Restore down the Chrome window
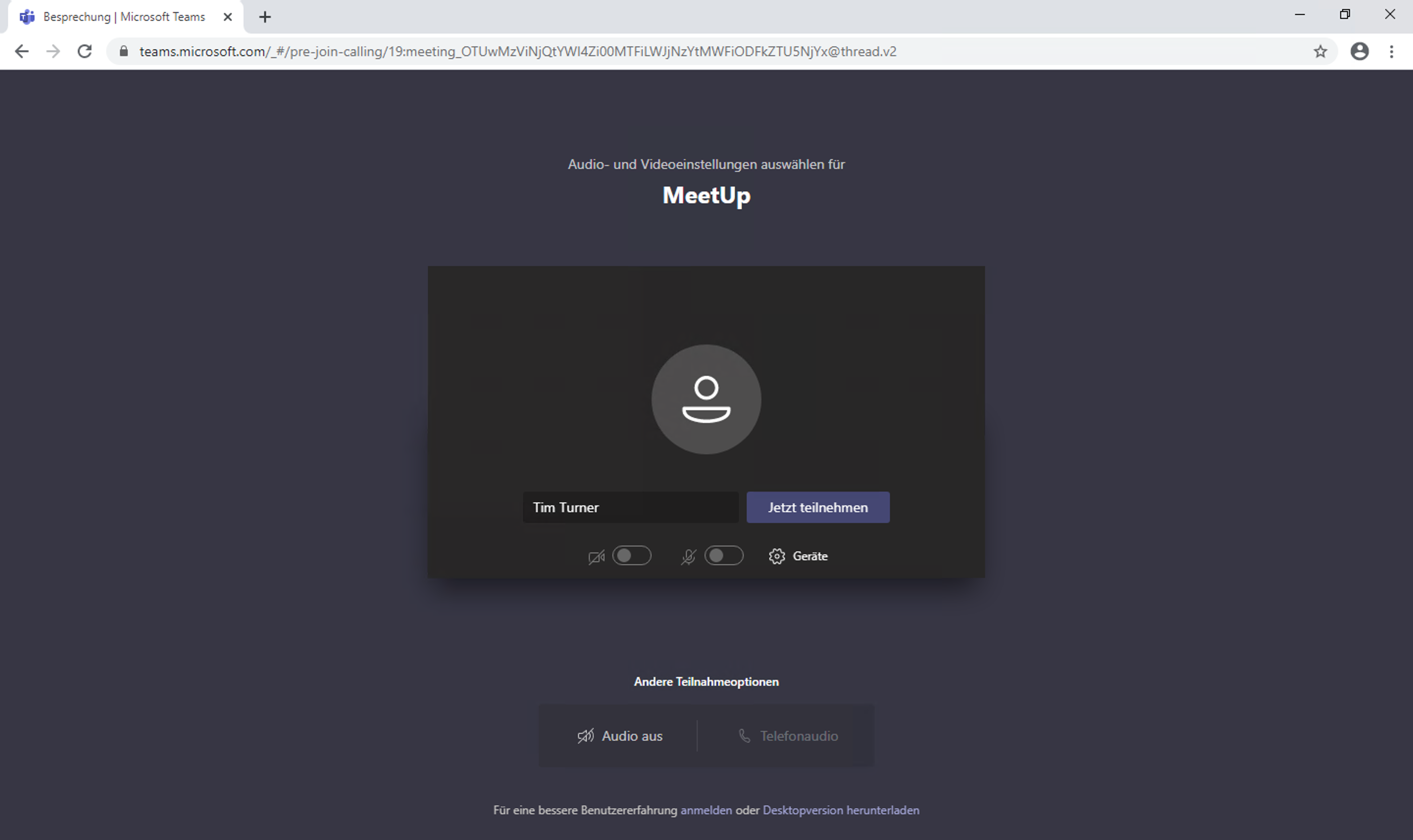This screenshot has width=1413, height=840. pos(1345,15)
